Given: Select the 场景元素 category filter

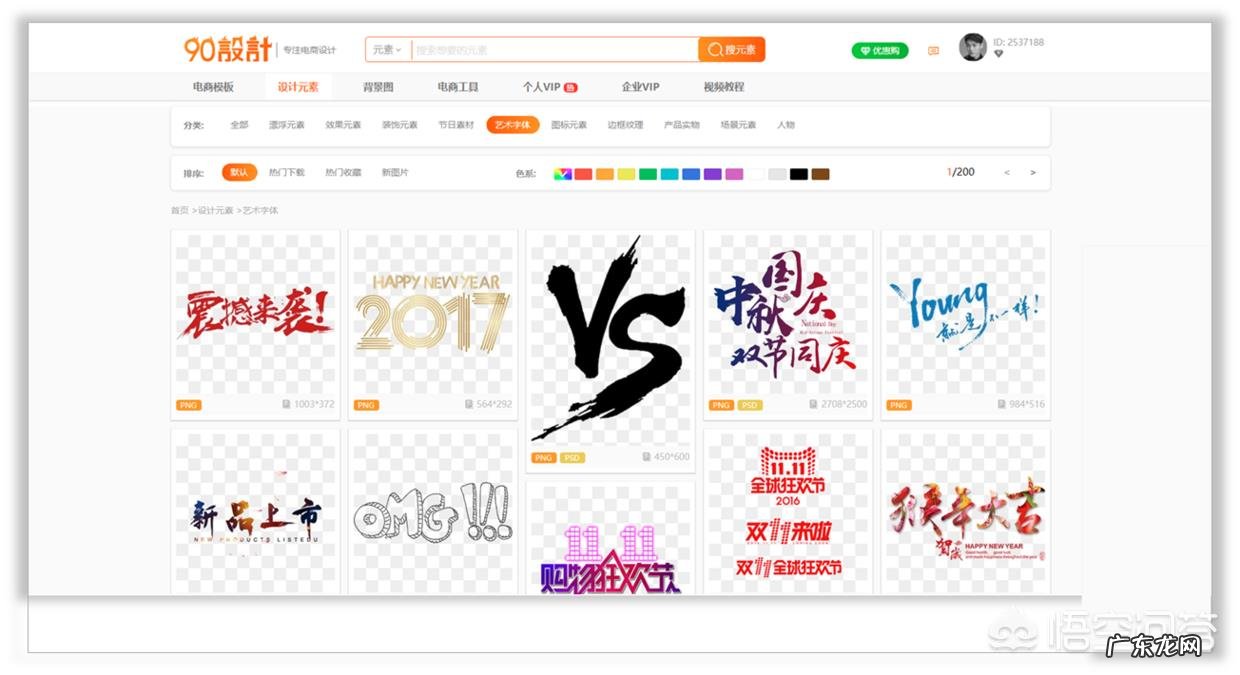Looking at the screenshot, I should click(738, 125).
